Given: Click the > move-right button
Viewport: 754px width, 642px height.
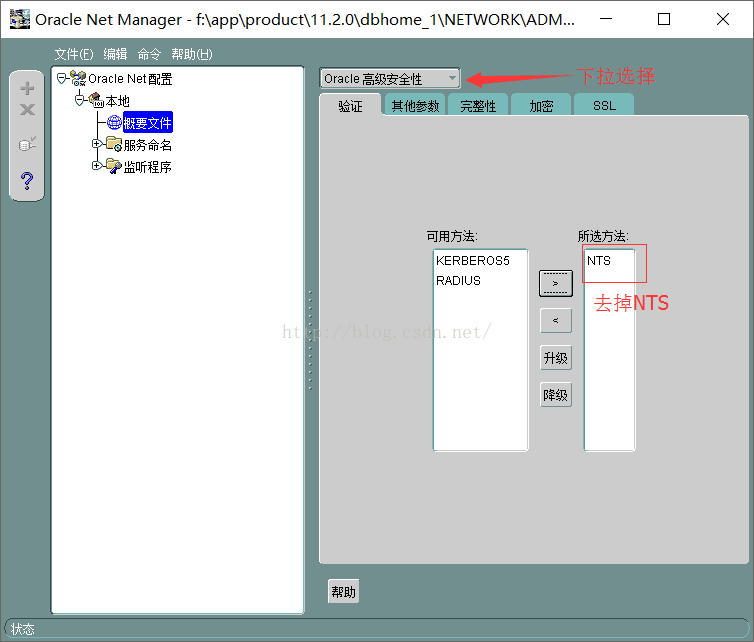Looking at the screenshot, I should click(x=556, y=283).
